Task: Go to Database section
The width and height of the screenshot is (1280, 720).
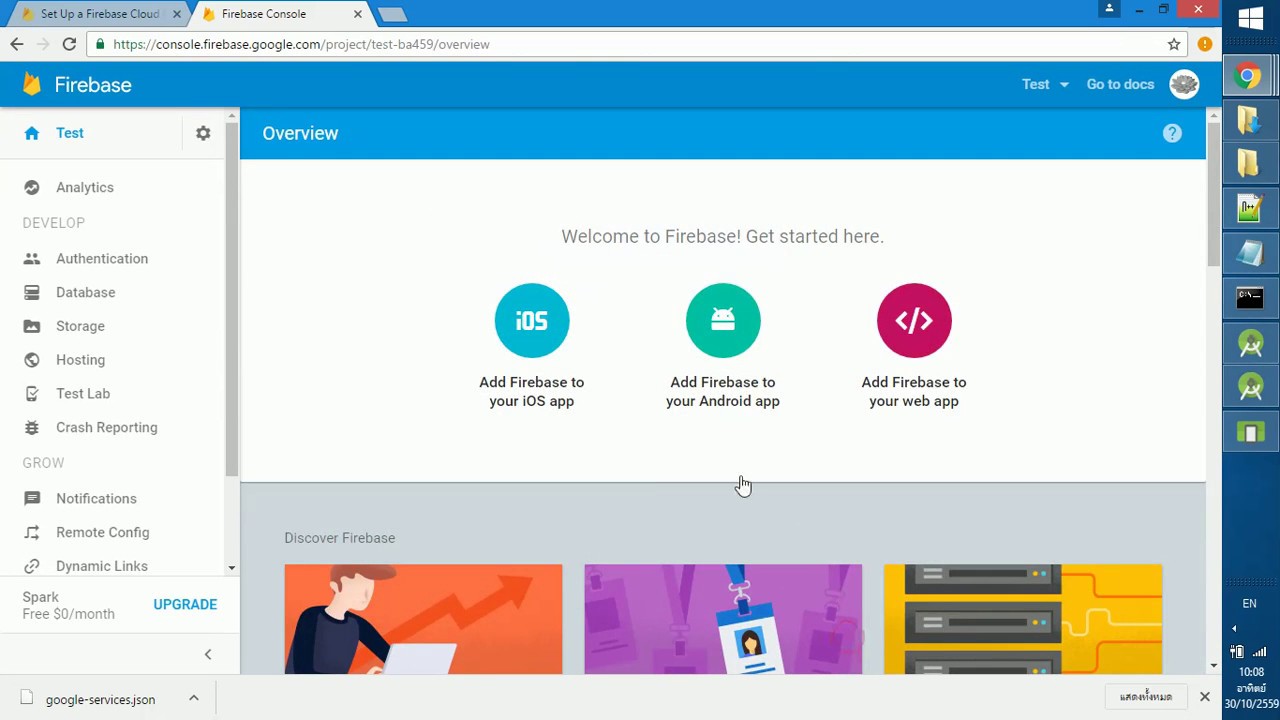Action: [86, 292]
